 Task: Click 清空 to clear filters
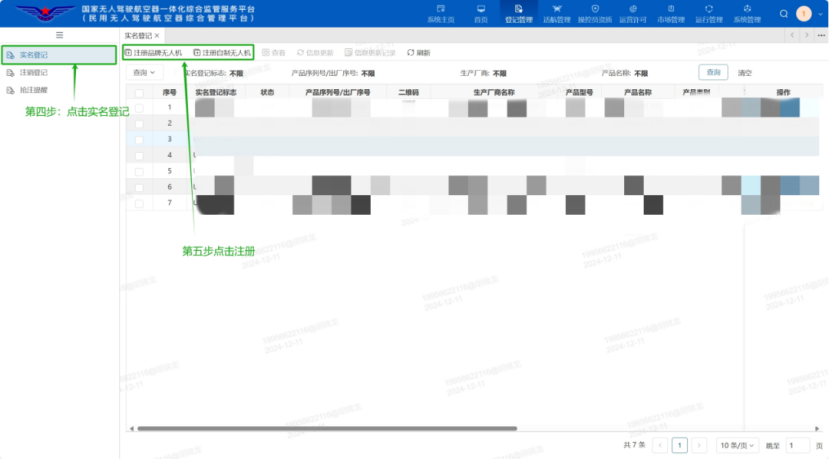[744, 73]
